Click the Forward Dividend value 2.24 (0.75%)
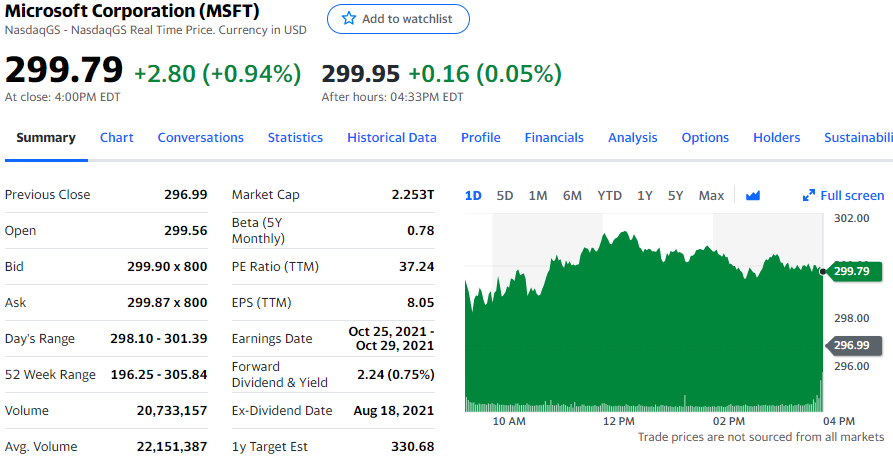The width and height of the screenshot is (893, 461). point(396,374)
